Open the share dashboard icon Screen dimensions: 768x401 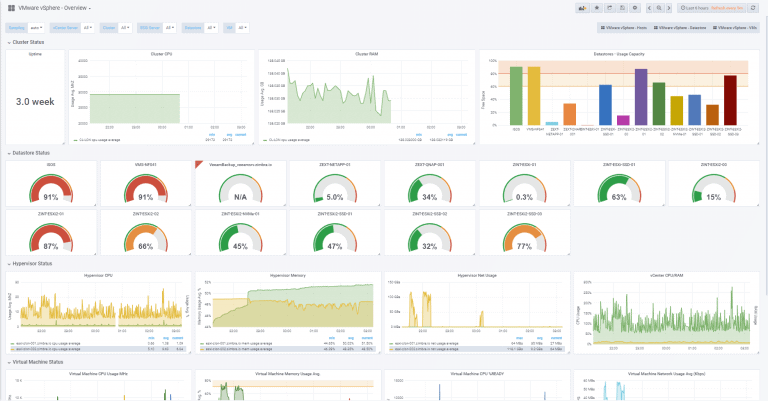point(609,8)
